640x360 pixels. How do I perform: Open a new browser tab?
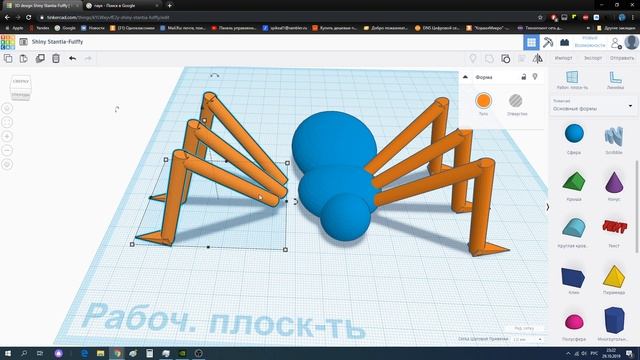coord(169,6)
